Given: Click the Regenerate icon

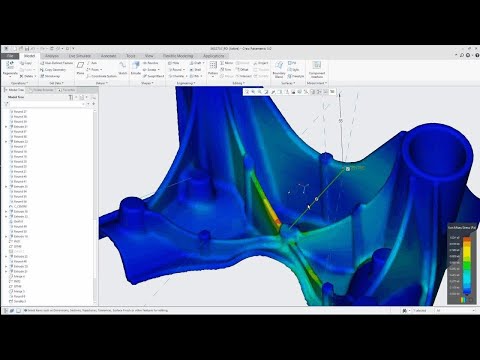Looking at the screenshot, I should [10, 65].
